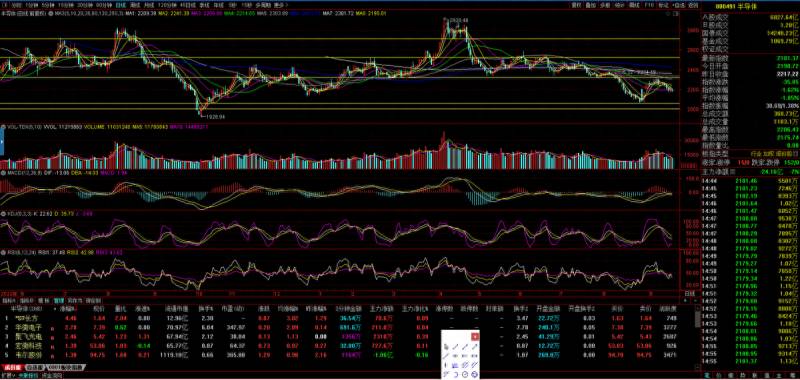Image resolution: width=800 pixels, height=380 pixels.
Task: Expand the 更多 periods list
Action: click(x=281, y=6)
